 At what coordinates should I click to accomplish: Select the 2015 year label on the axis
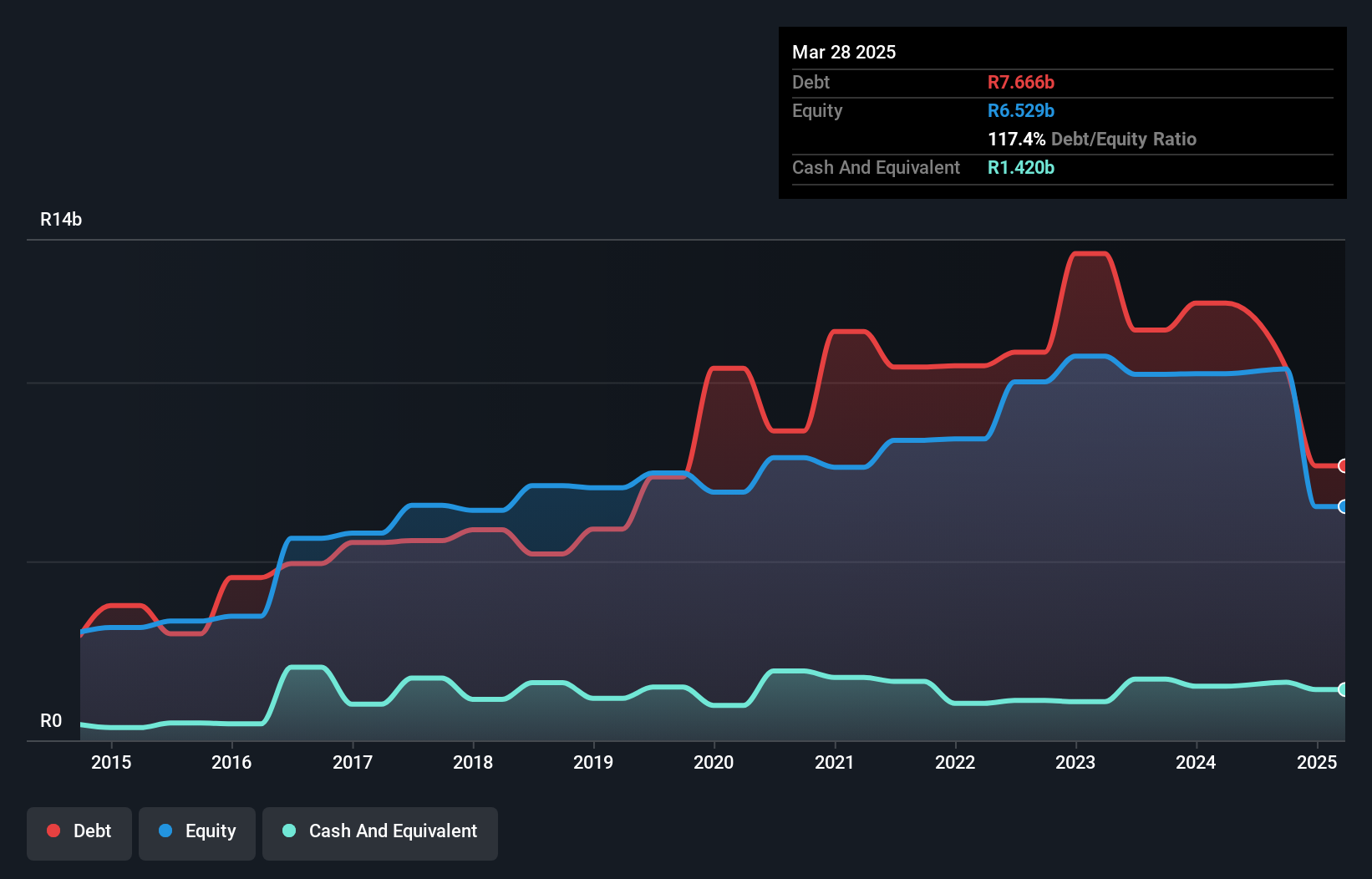point(112,762)
